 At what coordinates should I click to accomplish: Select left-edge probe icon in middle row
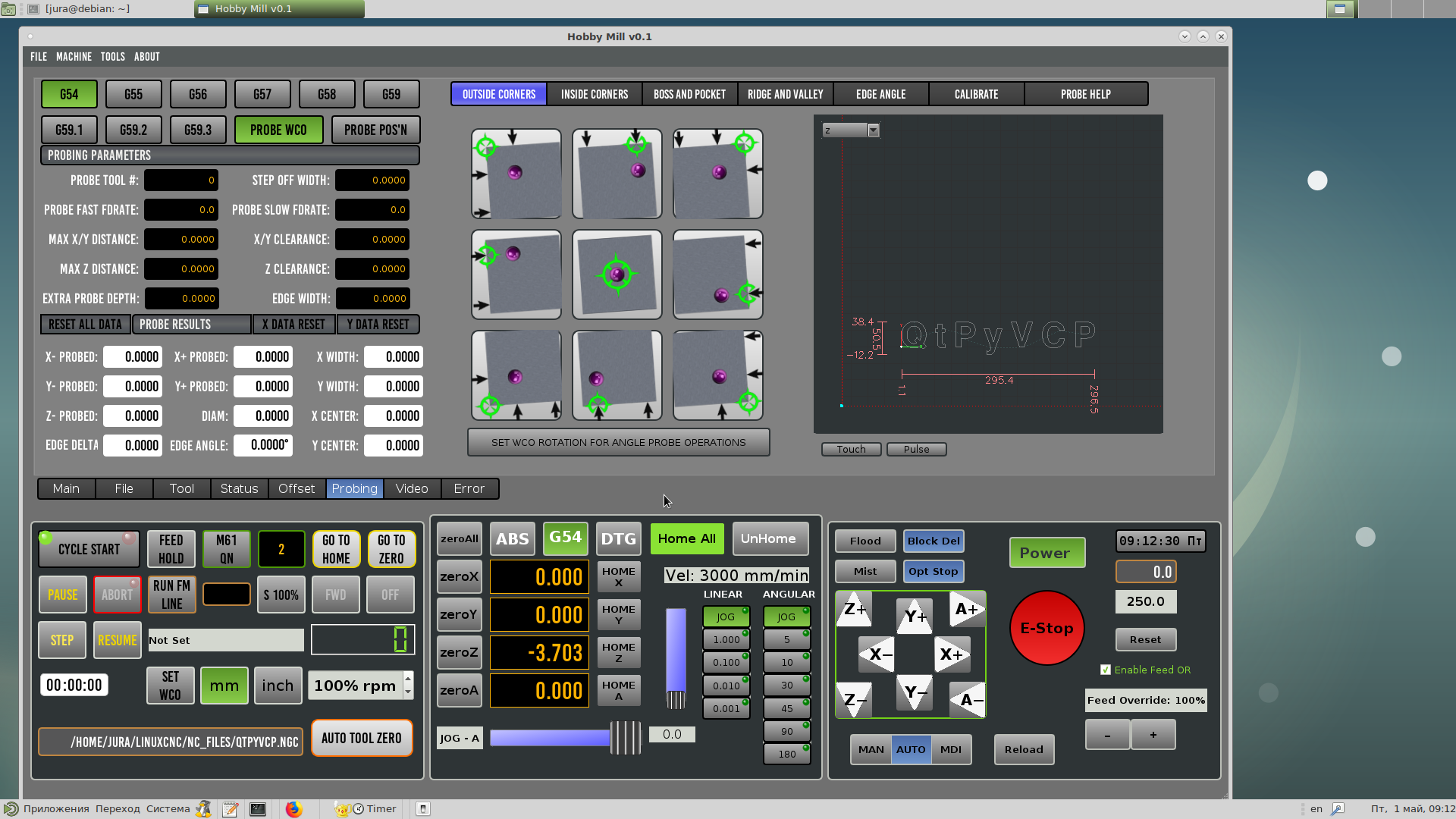coord(516,275)
